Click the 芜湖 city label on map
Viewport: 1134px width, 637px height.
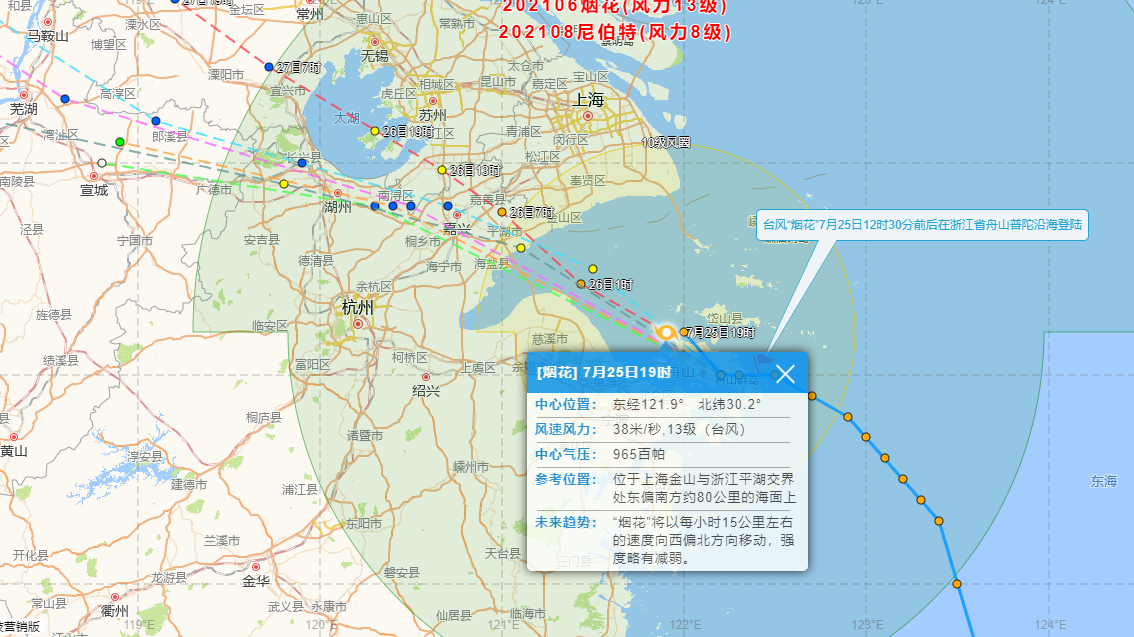pos(23,108)
